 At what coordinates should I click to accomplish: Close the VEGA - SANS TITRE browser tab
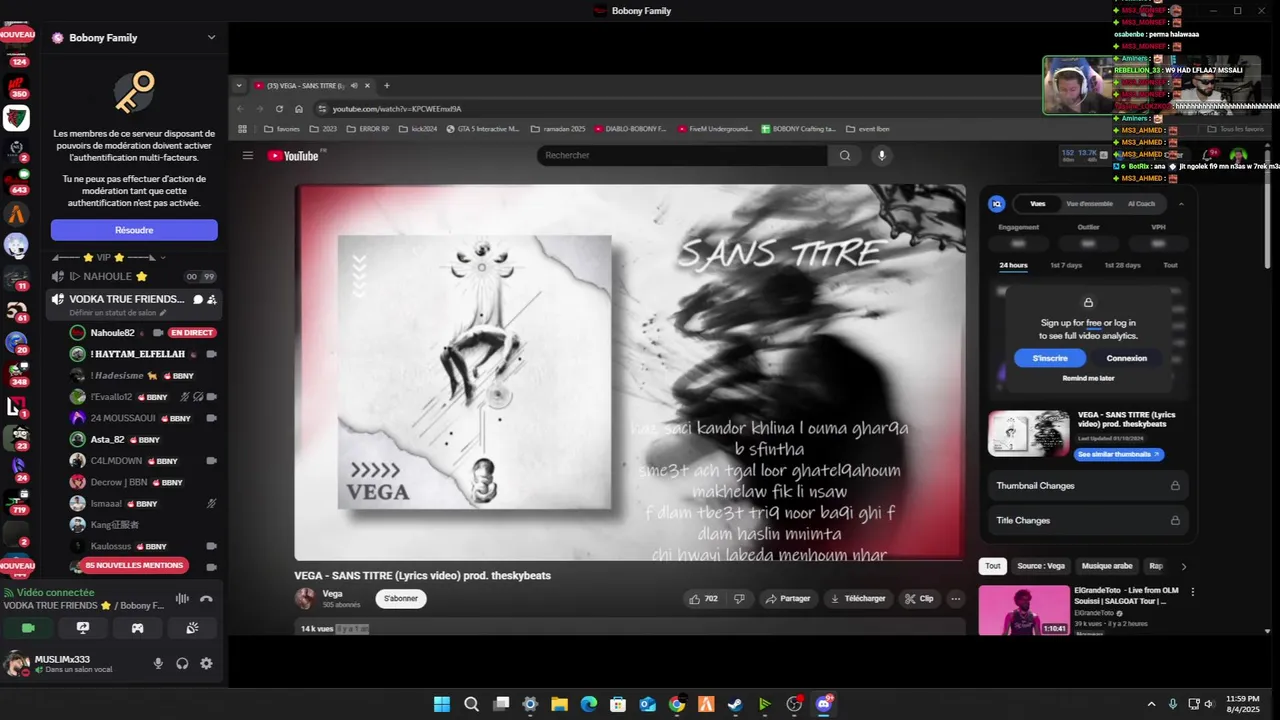coord(367,86)
